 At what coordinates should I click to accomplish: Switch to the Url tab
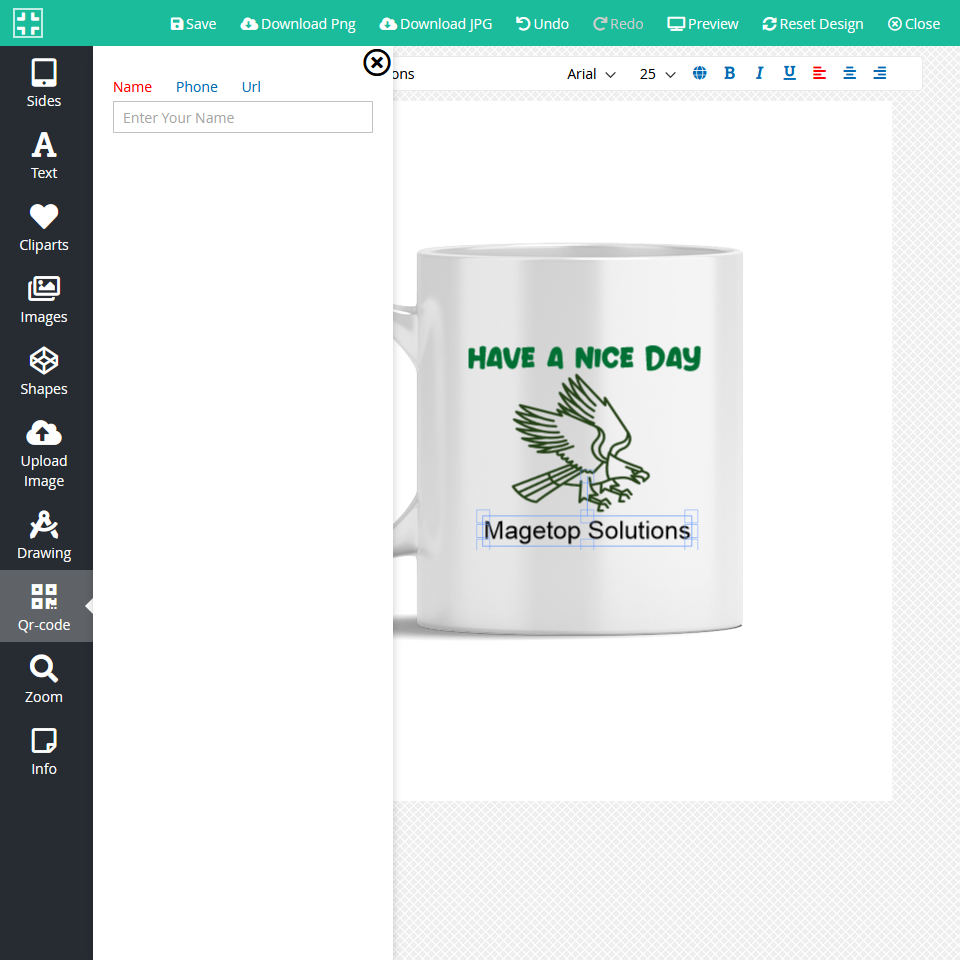coord(251,87)
